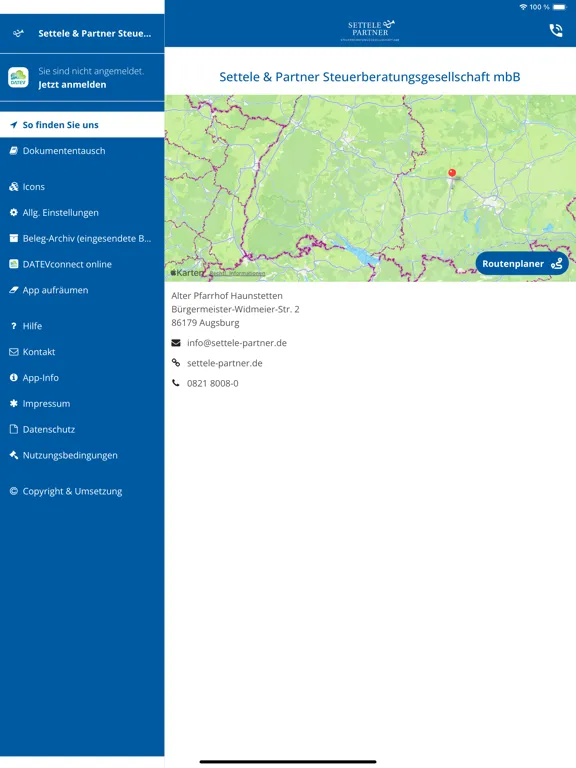Click the Dokumententausch book icon
This screenshot has width=576, height=768.
pos(14,151)
